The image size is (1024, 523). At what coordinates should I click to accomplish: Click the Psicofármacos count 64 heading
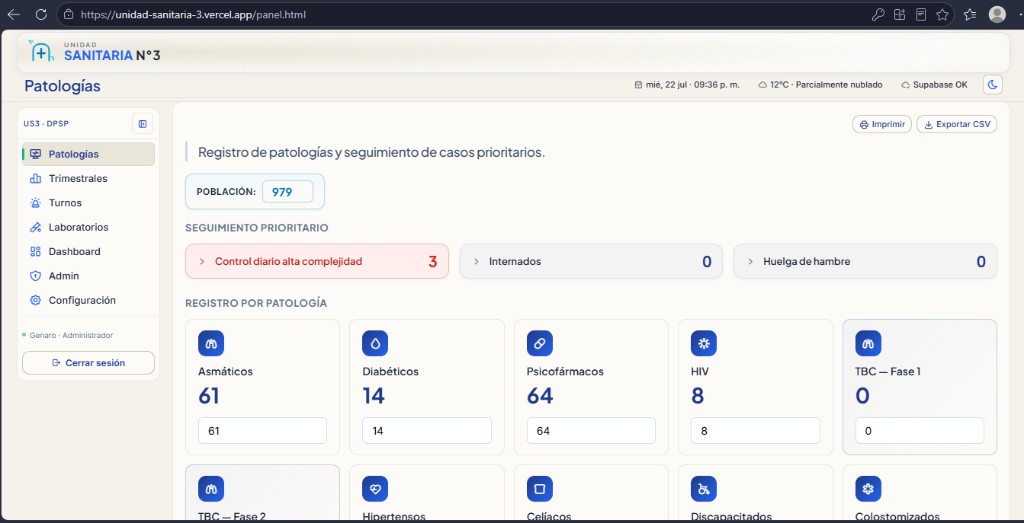pyautogui.click(x=540, y=396)
